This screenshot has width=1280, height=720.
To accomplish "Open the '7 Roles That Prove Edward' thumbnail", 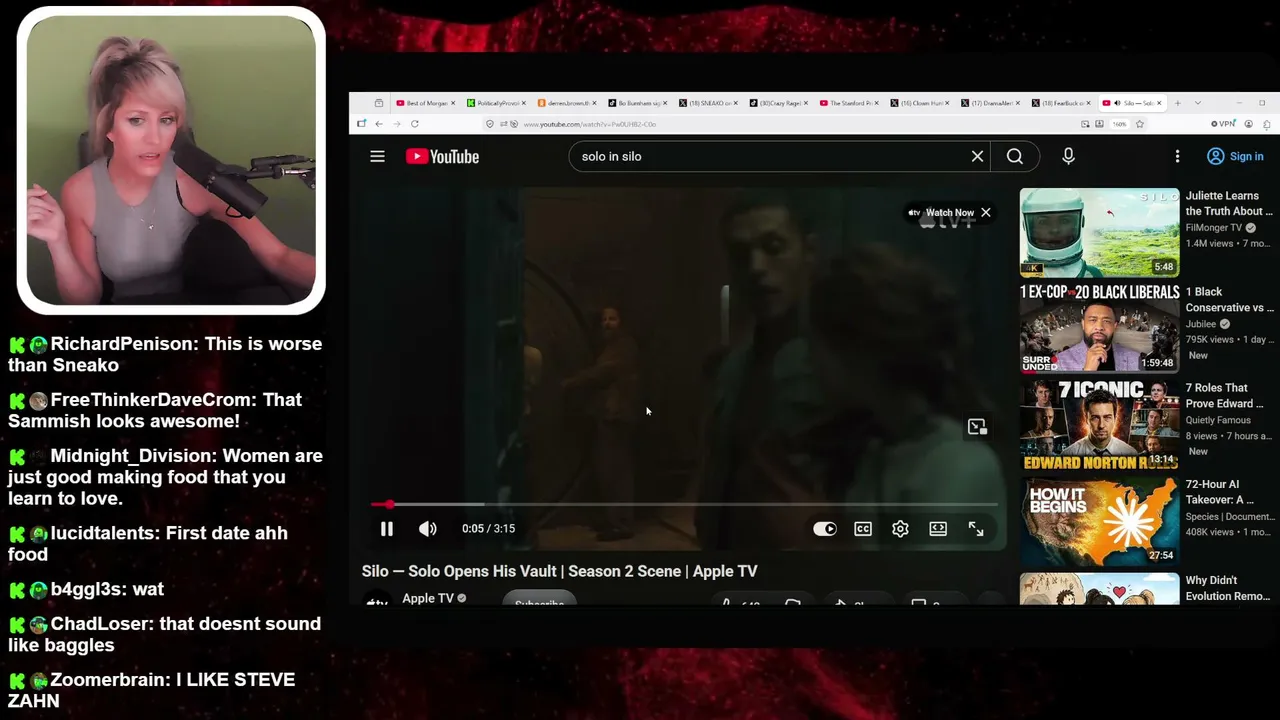I will click(x=1099, y=424).
